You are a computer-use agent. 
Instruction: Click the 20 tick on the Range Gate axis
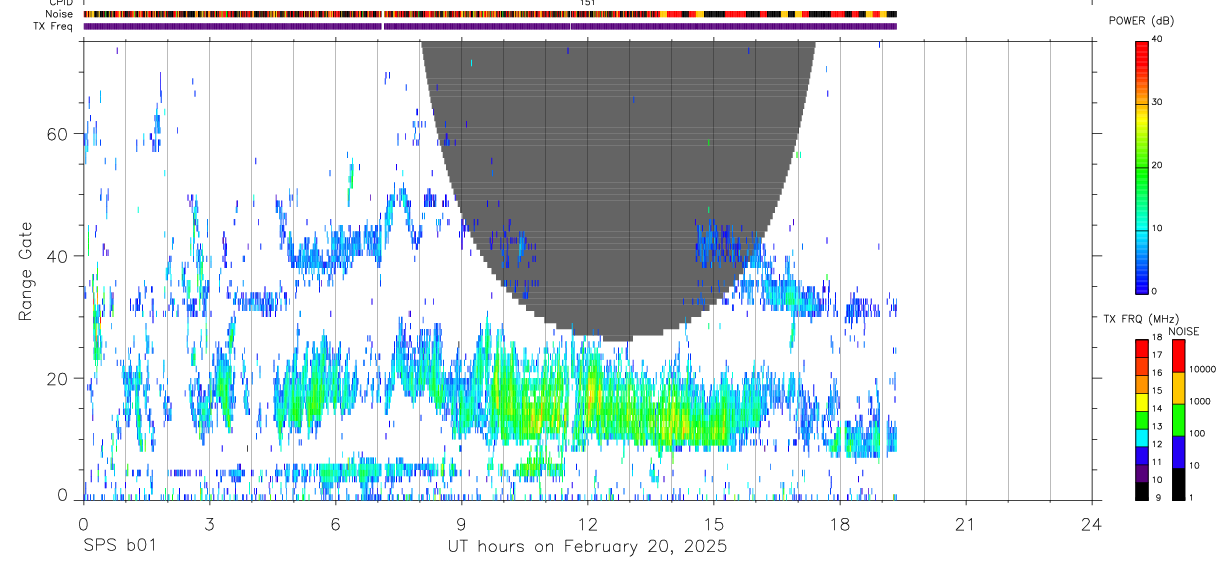pyautogui.click(x=59, y=378)
